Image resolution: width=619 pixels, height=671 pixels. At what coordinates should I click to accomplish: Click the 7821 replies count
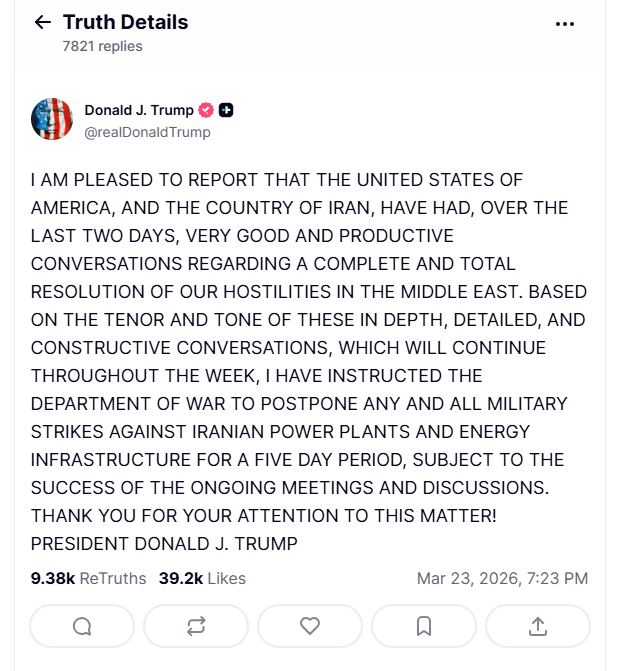(102, 46)
